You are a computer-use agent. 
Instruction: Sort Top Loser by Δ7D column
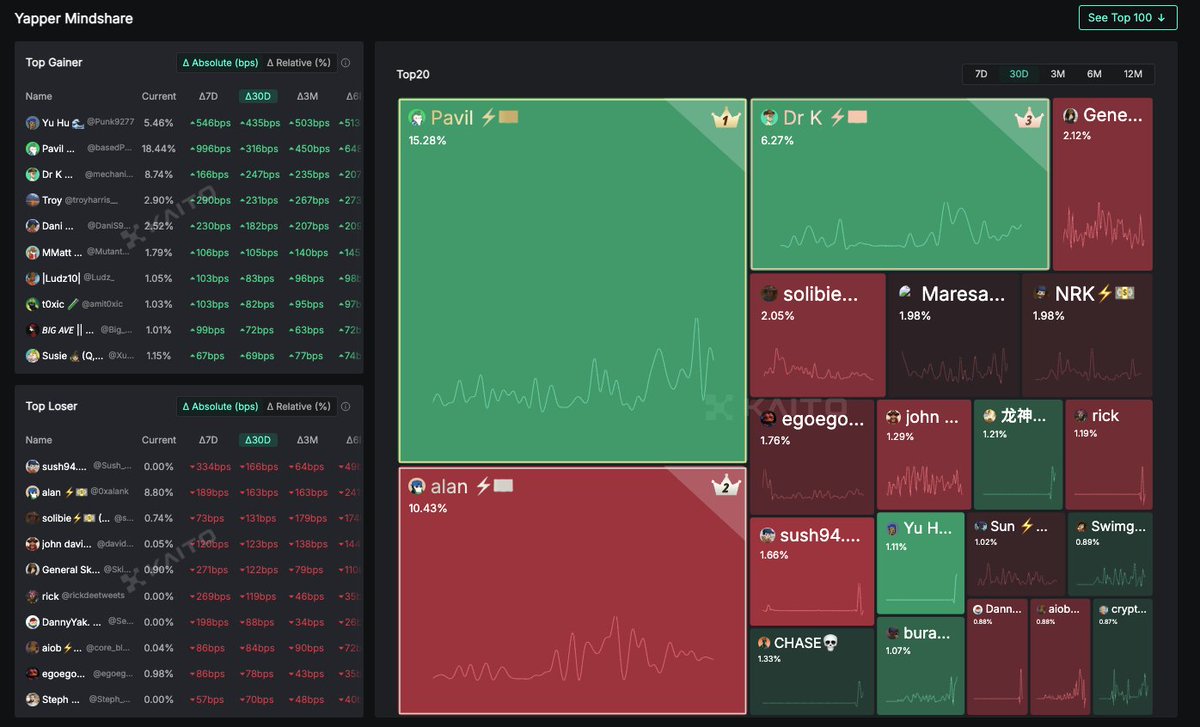pyautogui.click(x=208, y=440)
